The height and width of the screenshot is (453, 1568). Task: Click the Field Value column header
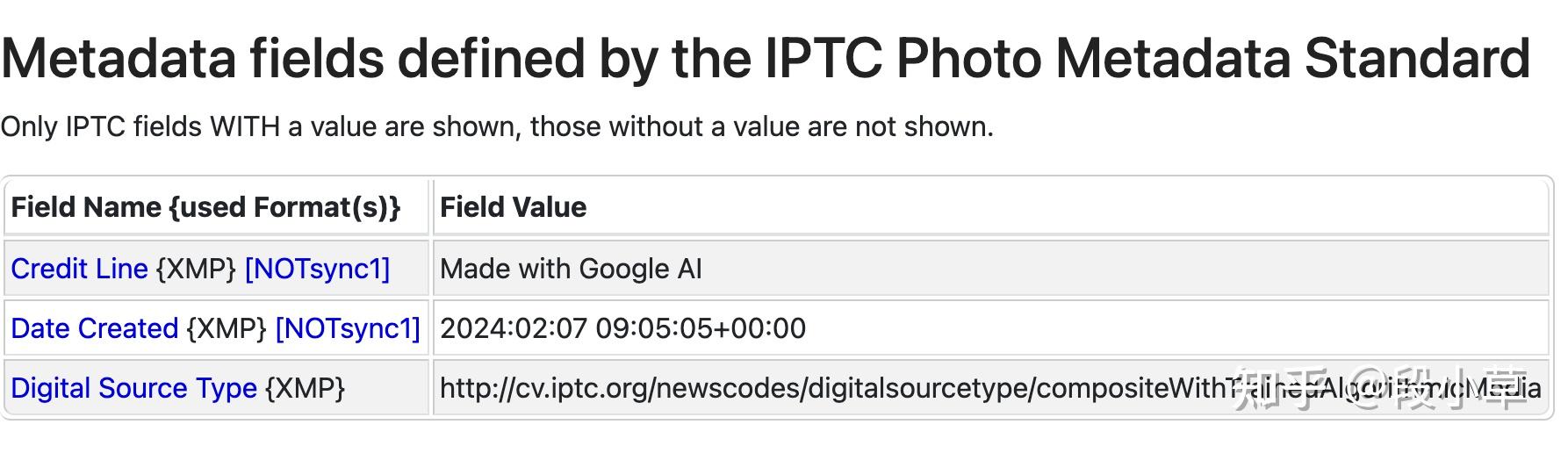pyautogui.click(x=513, y=207)
